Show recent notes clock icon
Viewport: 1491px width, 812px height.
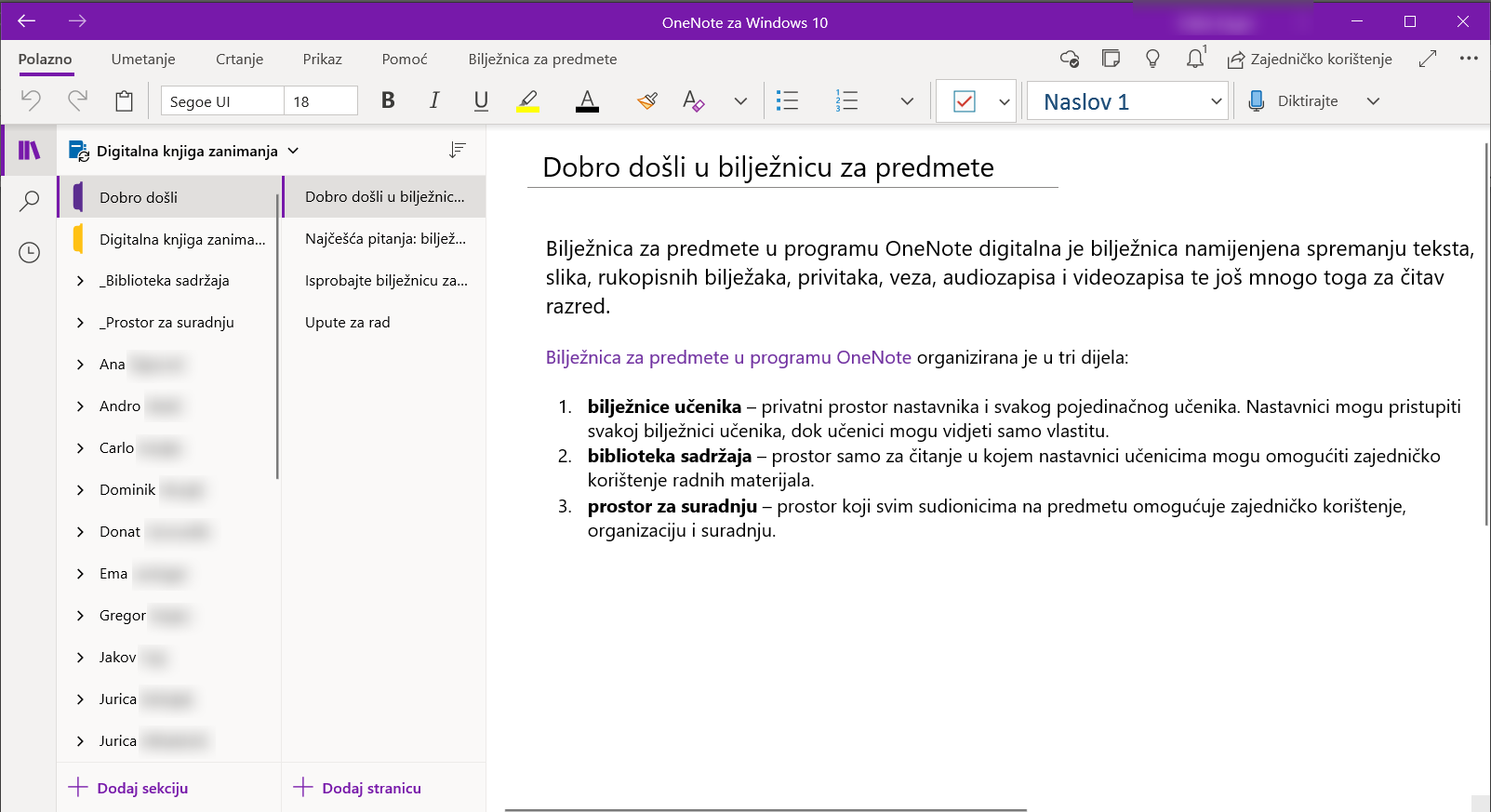click(x=30, y=252)
